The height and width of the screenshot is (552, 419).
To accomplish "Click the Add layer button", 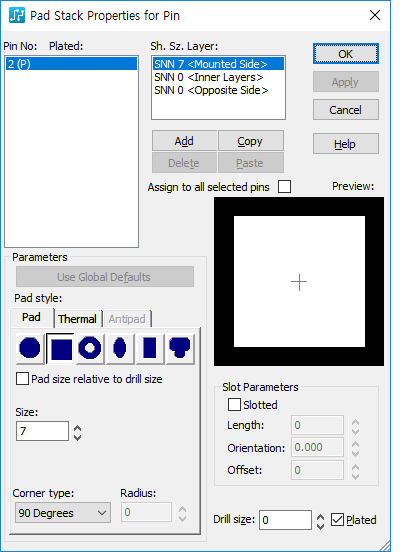I will point(184,141).
